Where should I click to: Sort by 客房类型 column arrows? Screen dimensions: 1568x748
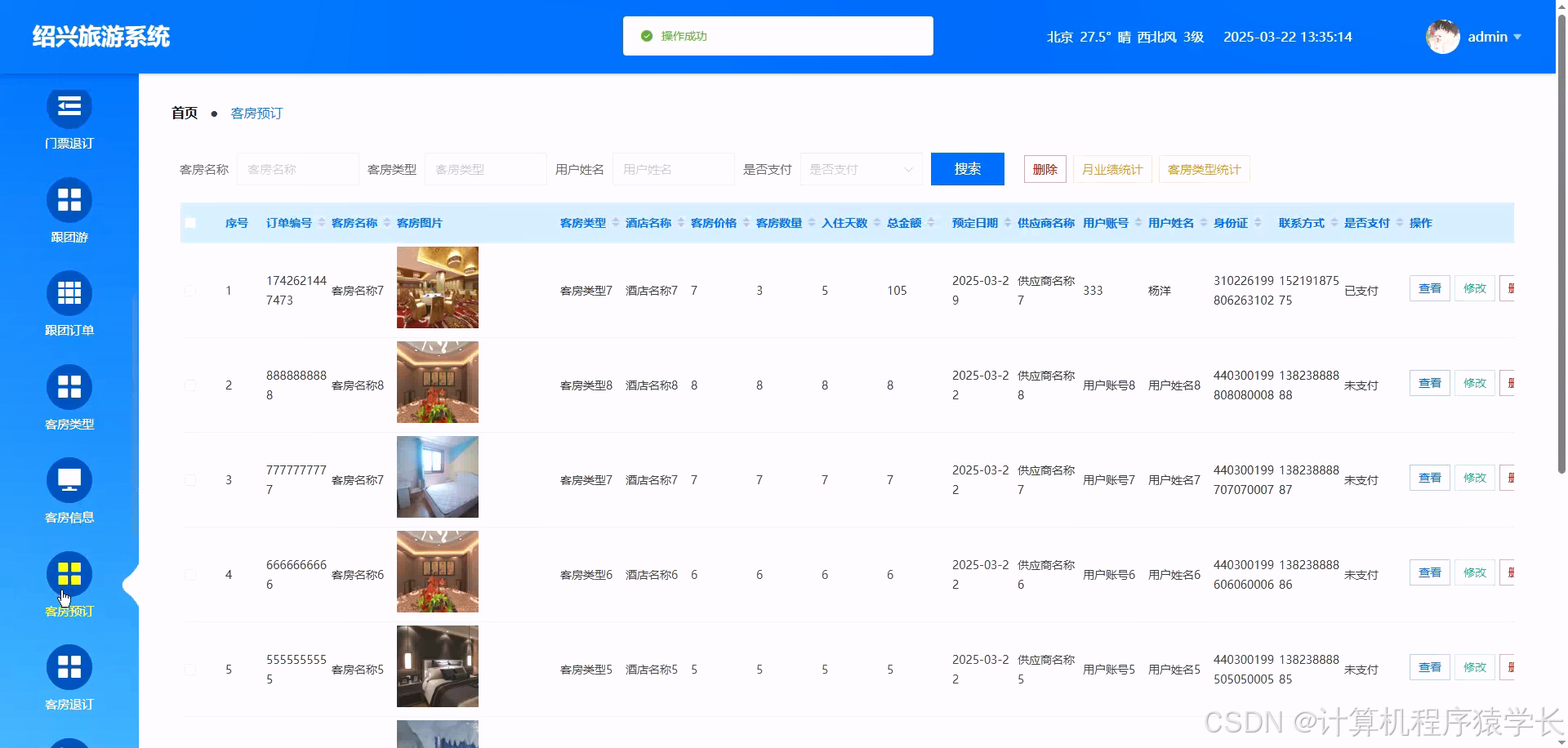(x=616, y=223)
